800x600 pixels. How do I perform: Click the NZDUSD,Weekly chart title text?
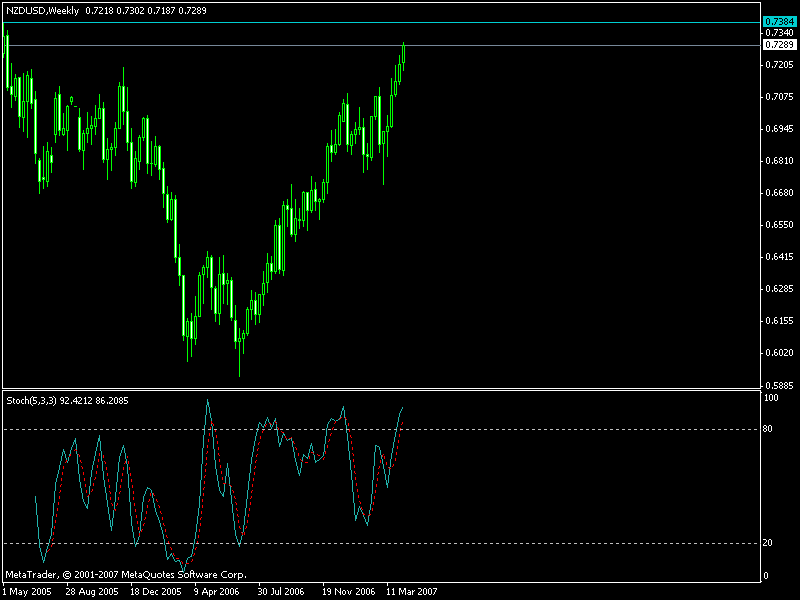coord(43,11)
